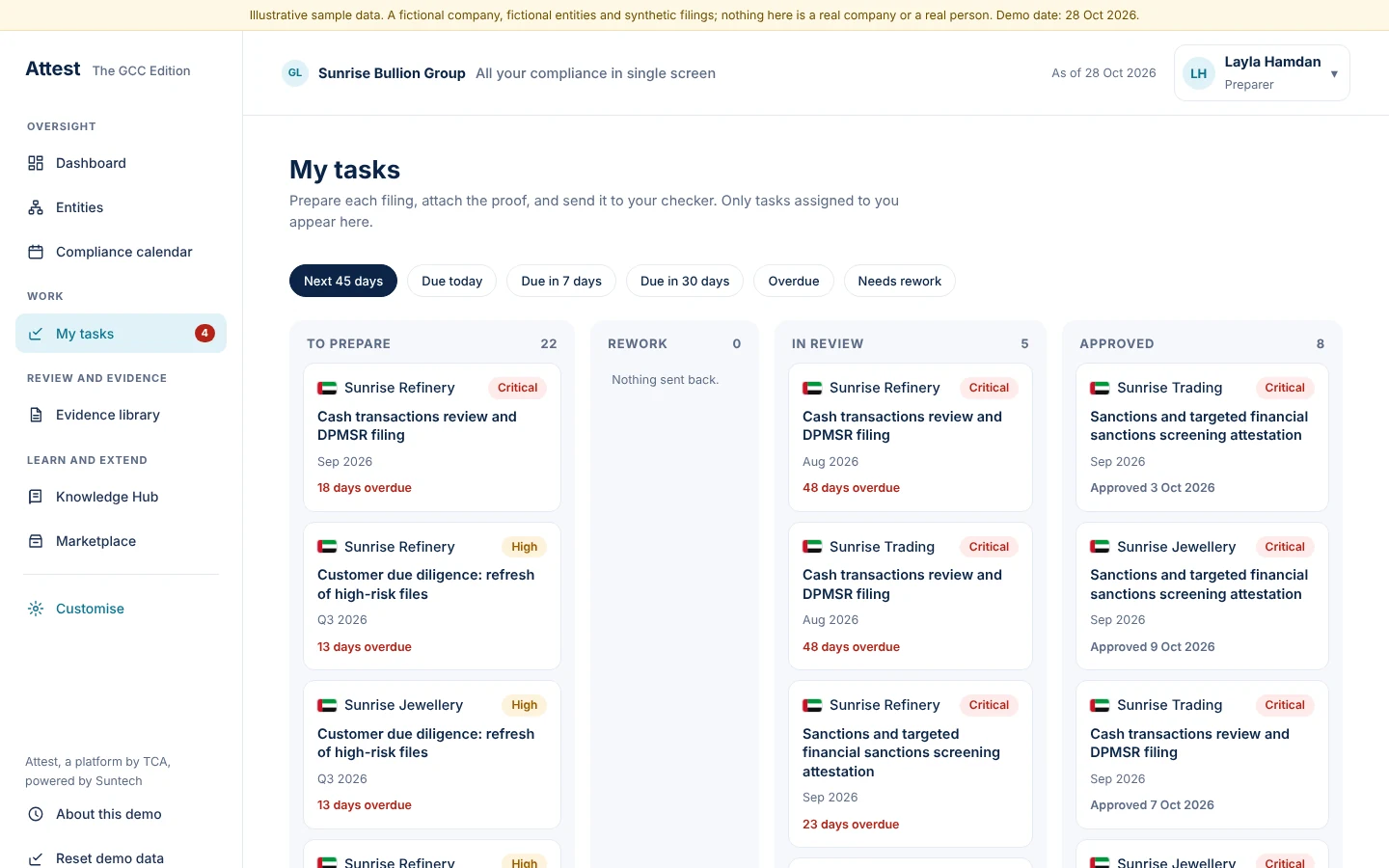The height and width of the screenshot is (868, 1389).
Task: Open About this demo
Action: tap(121, 814)
